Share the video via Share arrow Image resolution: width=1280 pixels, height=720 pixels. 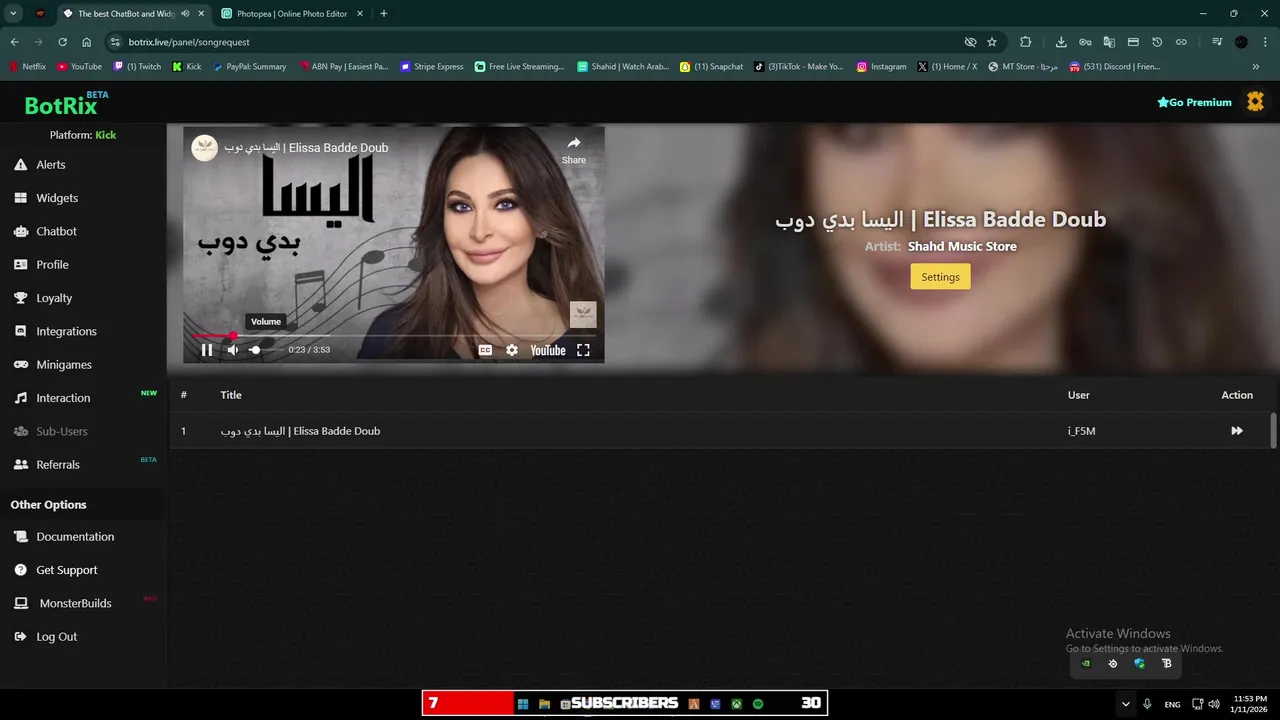(x=574, y=150)
